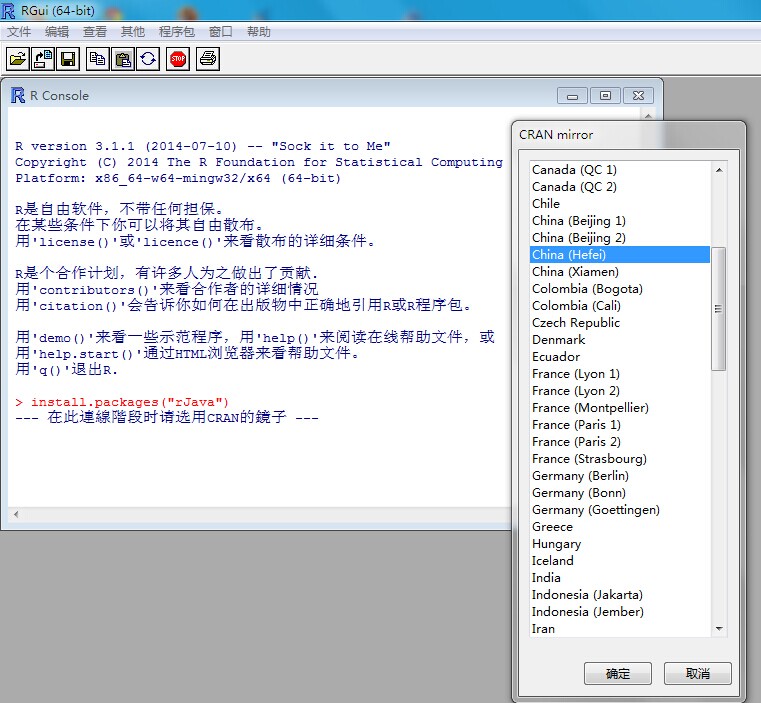
Task: Select China (Xiamen) mirror
Action: (620, 272)
